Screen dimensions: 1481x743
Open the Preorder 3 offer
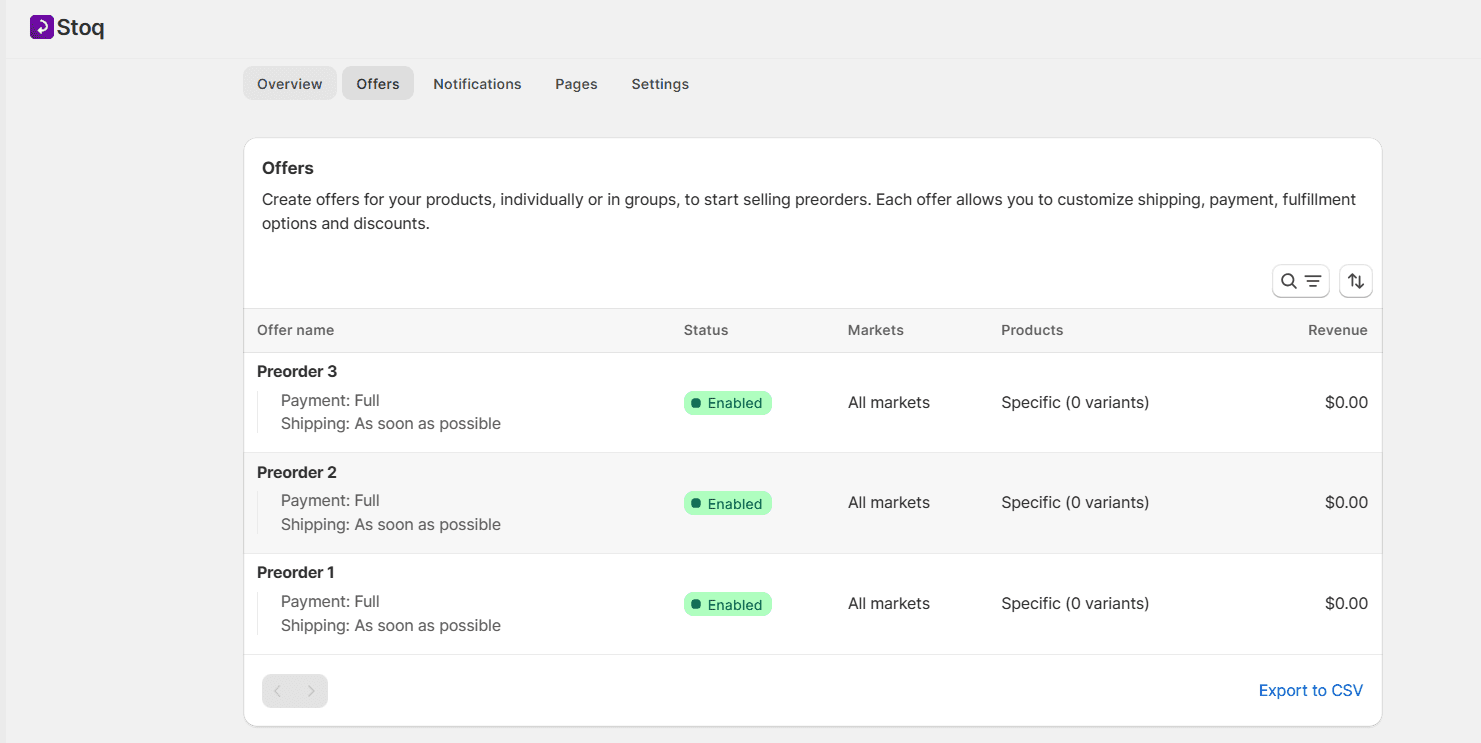point(297,372)
